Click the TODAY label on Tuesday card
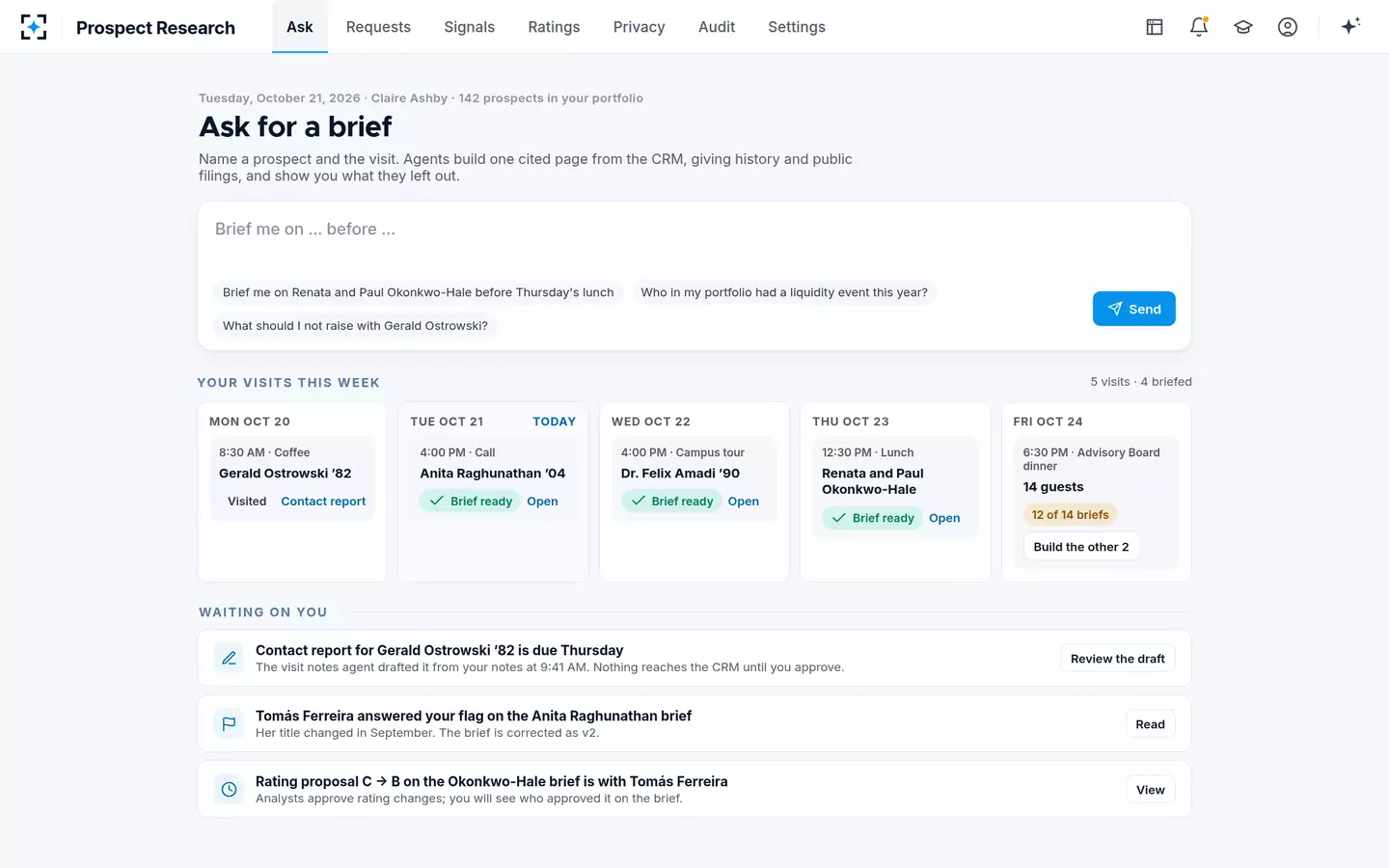The height and width of the screenshot is (868, 1389). coord(554,421)
